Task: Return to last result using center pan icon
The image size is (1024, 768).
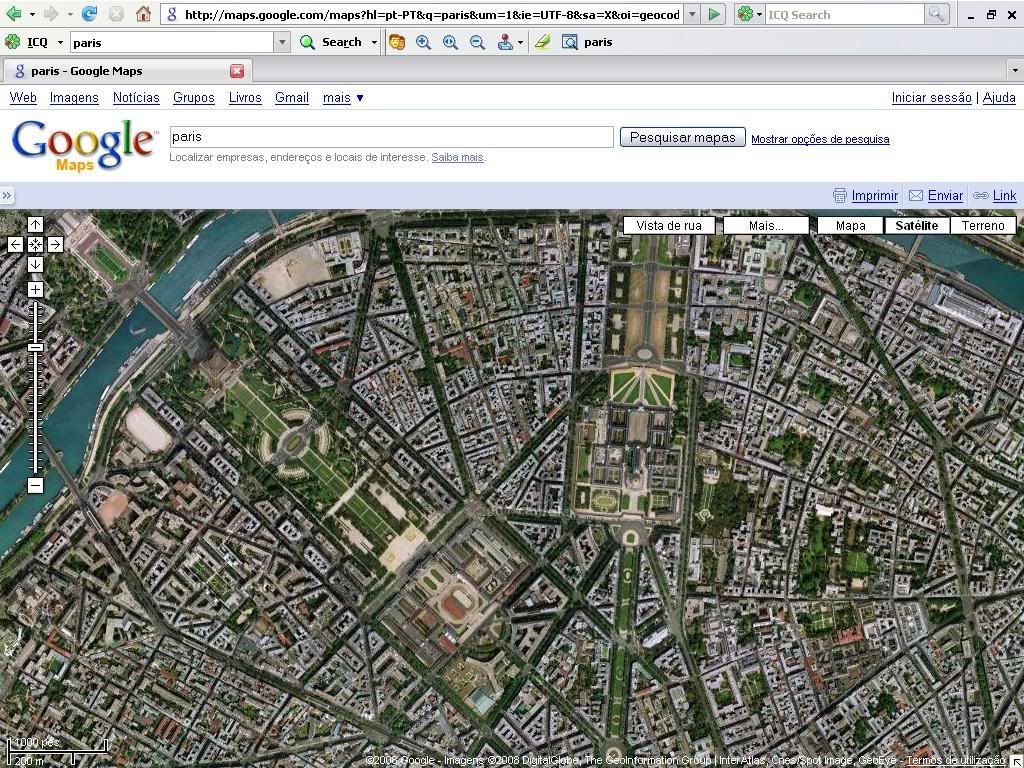Action: click(x=35, y=244)
